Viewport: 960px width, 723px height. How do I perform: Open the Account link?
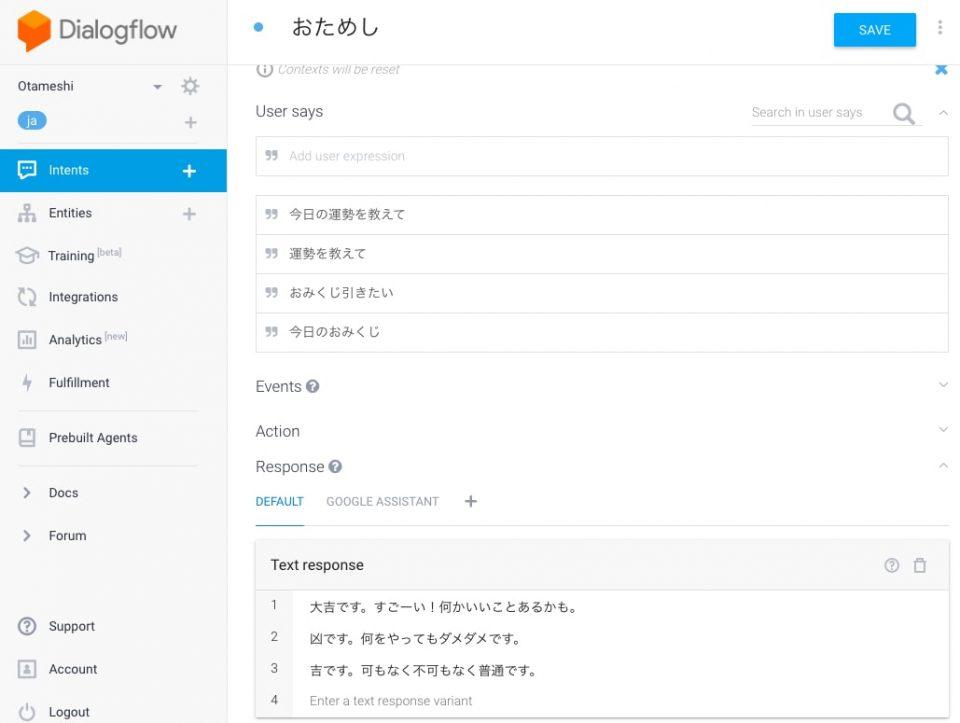coord(73,669)
